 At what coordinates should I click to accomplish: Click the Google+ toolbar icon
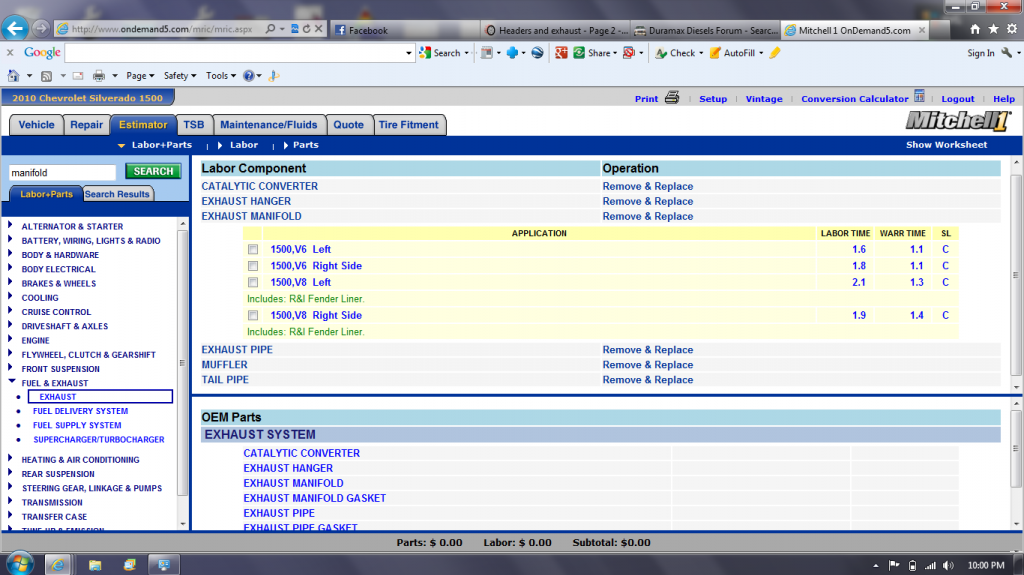coord(561,53)
